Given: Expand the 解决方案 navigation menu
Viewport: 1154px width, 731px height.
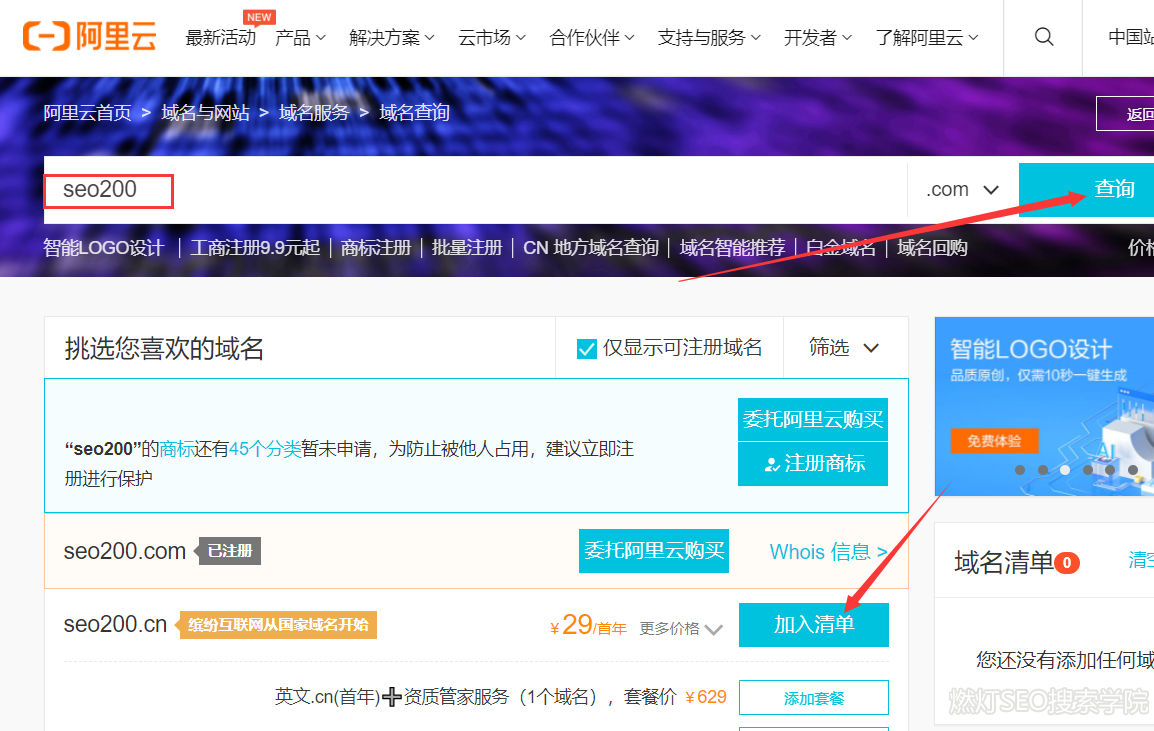Looking at the screenshot, I should [392, 38].
